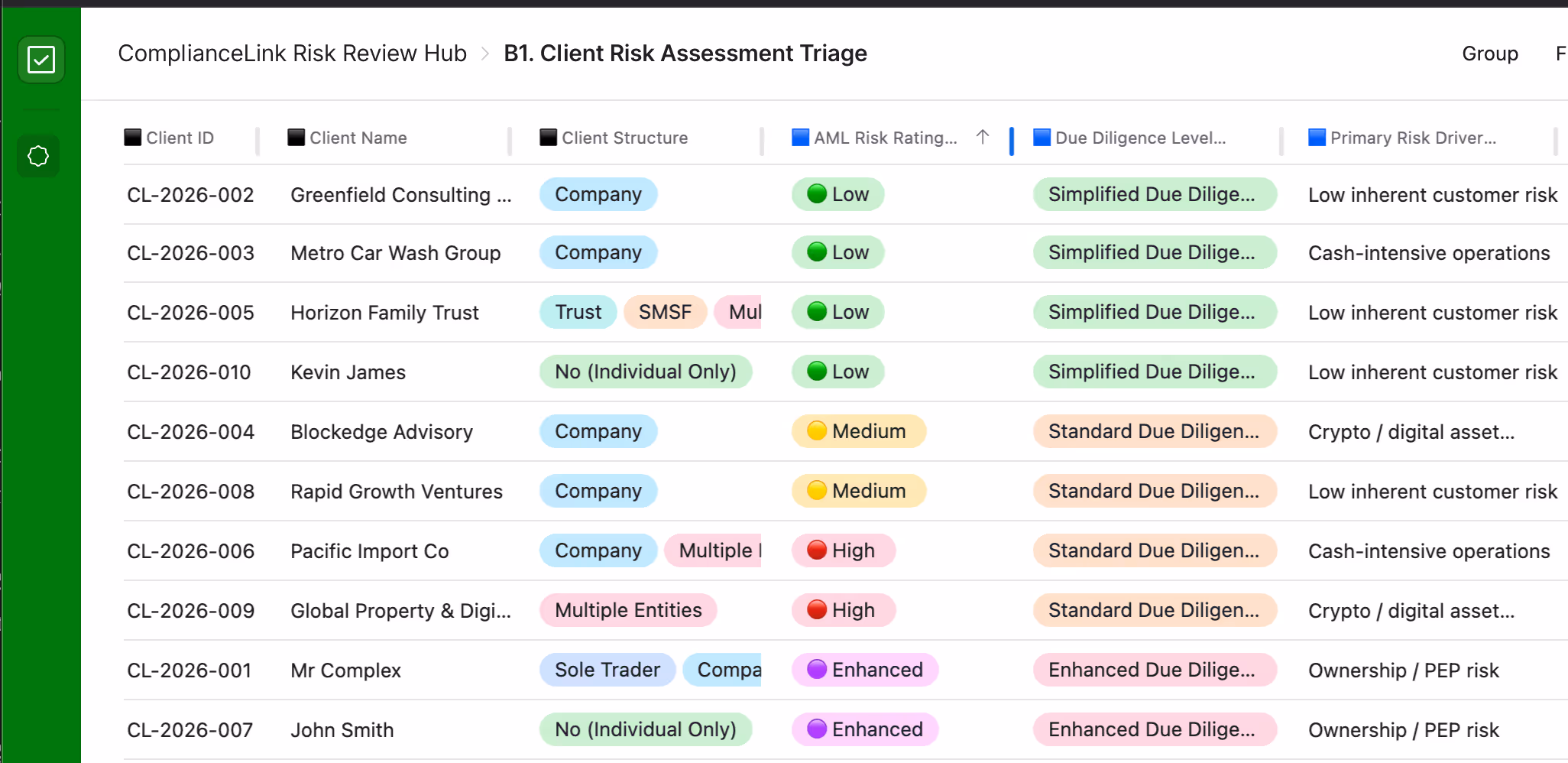Open the Client Structure column header menu
The width and height of the screenshot is (1568, 763).
click(624, 138)
